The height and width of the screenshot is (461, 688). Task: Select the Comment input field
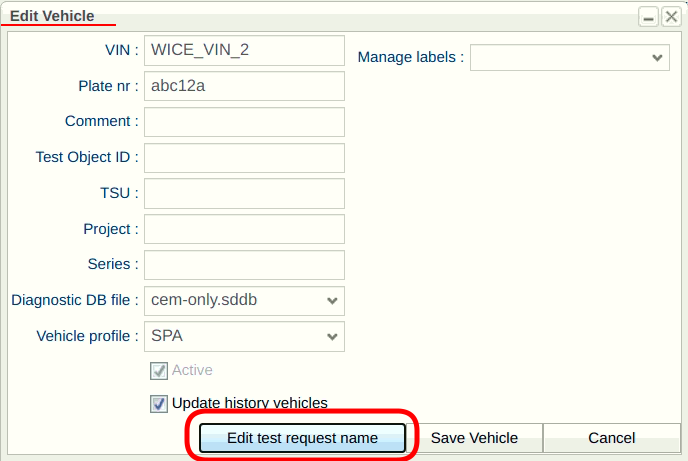point(244,122)
